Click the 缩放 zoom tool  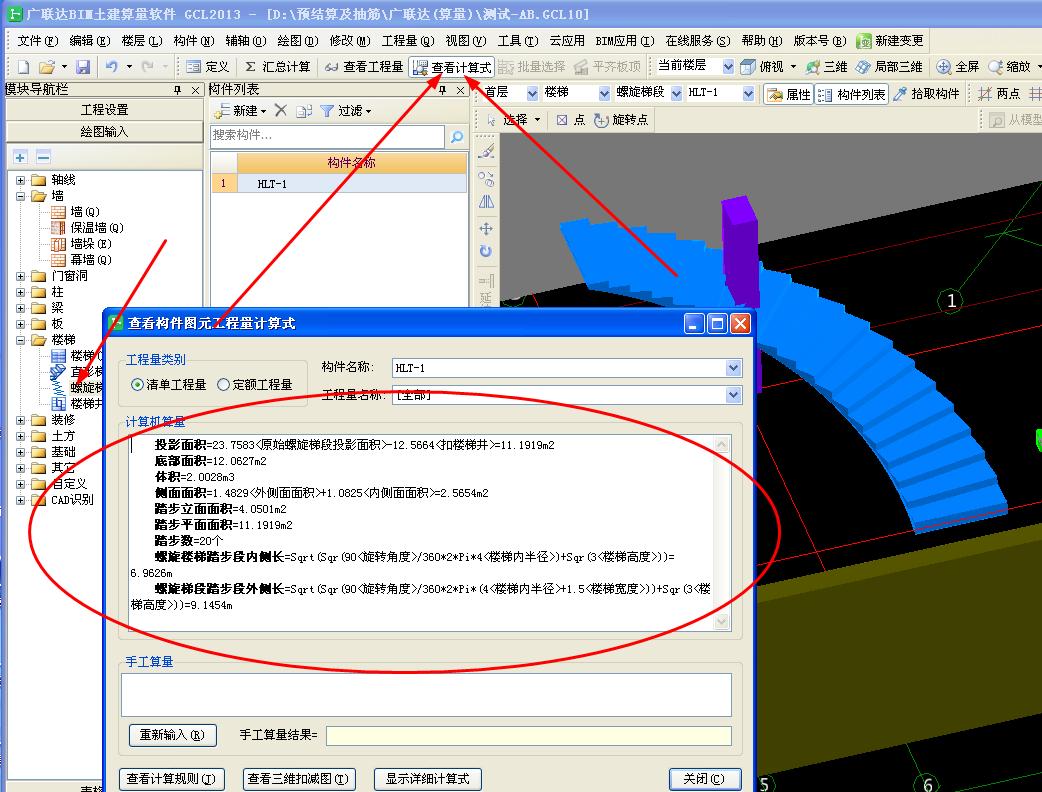[1009, 66]
